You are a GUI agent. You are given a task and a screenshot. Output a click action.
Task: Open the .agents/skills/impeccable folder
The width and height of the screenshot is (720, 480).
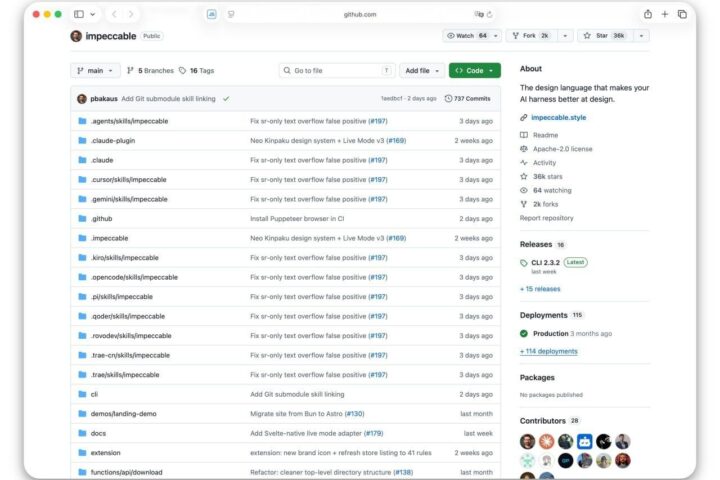coord(129,121)
